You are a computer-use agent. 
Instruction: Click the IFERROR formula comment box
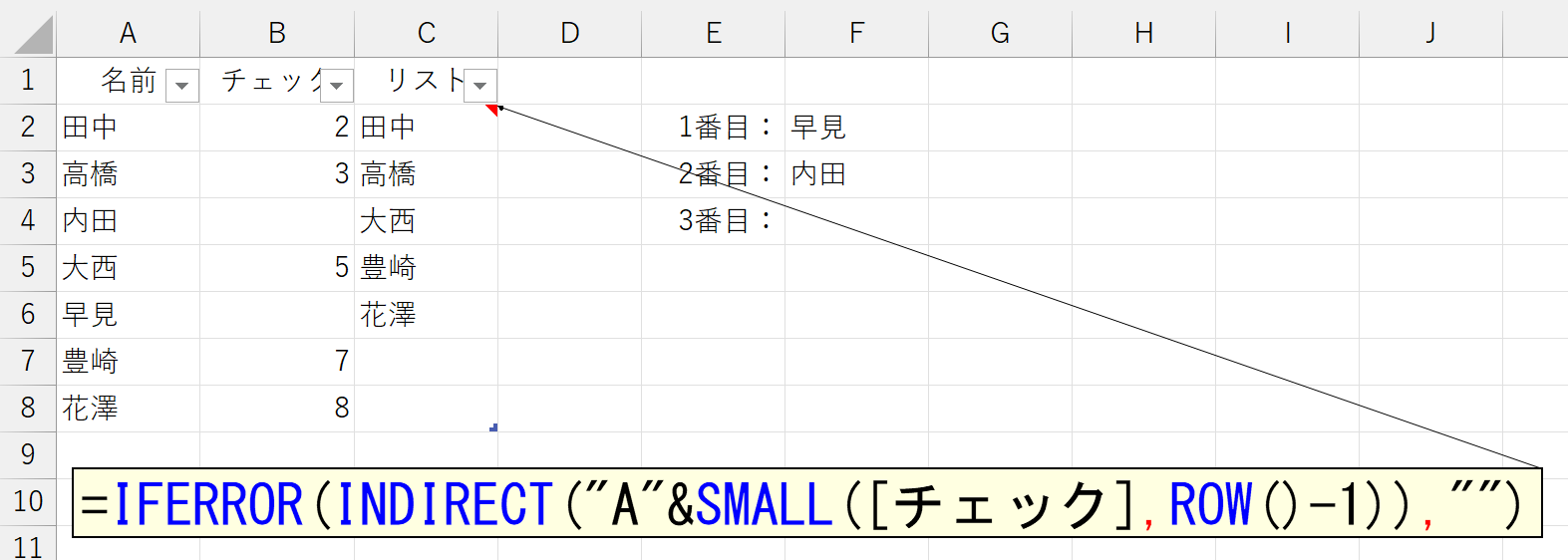point(807,503)
